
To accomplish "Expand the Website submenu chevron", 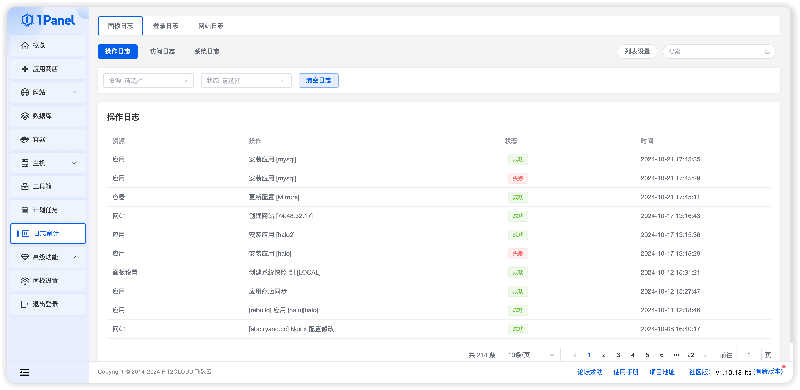I will (75, 92).
